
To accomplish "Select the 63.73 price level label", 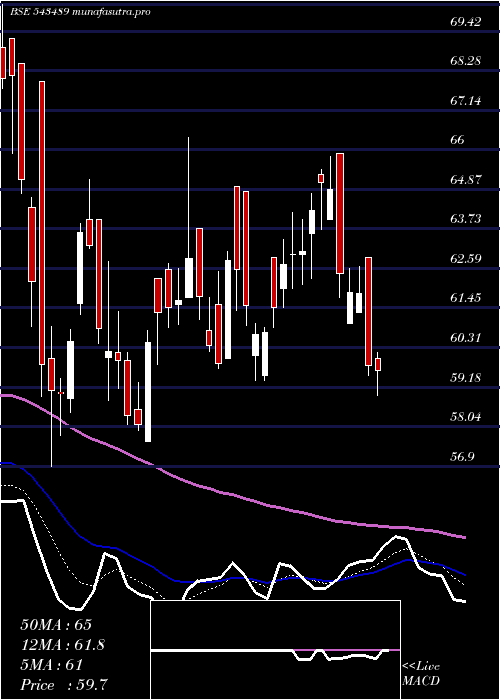I will click(x=466, y=219).
